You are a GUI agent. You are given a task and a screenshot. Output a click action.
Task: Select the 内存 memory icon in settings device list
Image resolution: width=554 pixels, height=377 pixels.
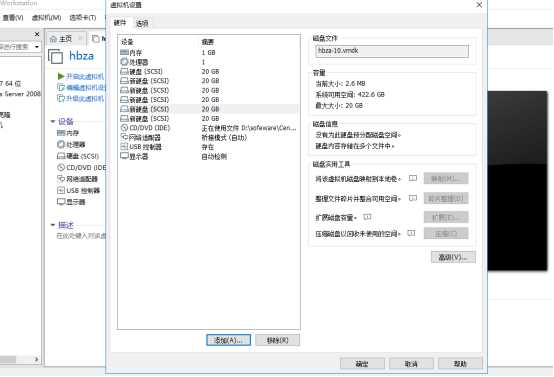click(124, 53)
